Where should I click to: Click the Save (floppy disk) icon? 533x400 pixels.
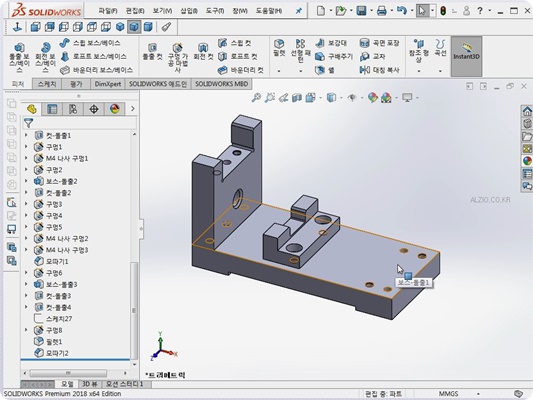point(361,11)
